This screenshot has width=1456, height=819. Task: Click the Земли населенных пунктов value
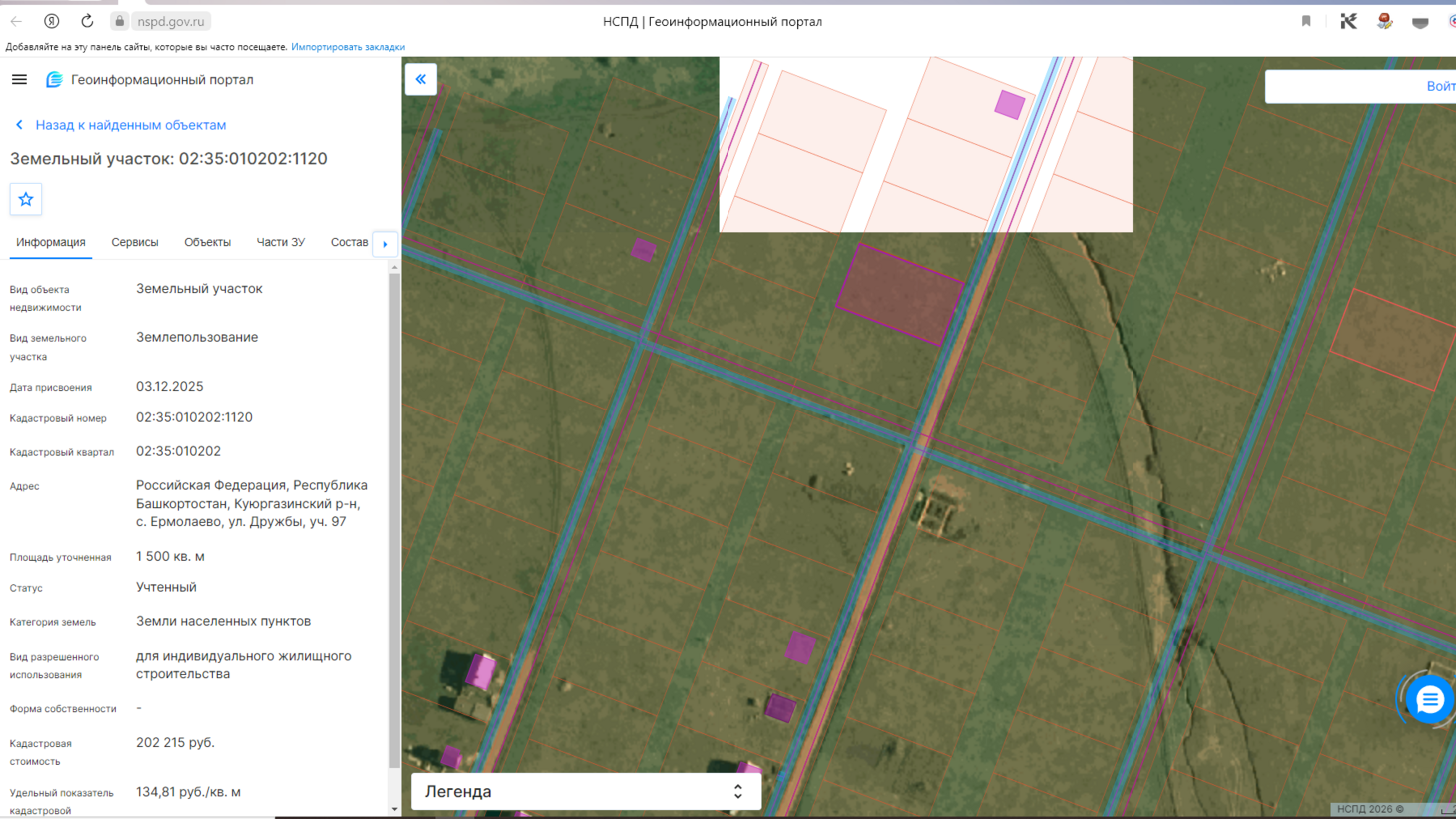223,621
